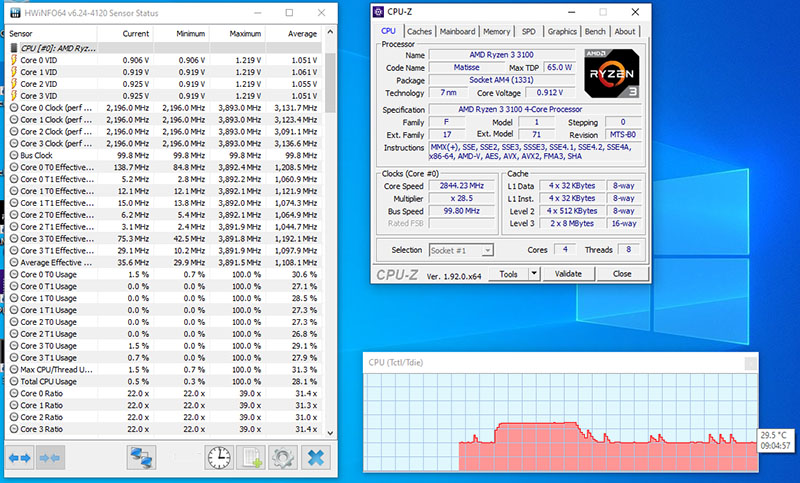The width and height of the screenshot is (800, 483).
Task: Click the CPU-Z title bar app icon
Action: (379, 12)
